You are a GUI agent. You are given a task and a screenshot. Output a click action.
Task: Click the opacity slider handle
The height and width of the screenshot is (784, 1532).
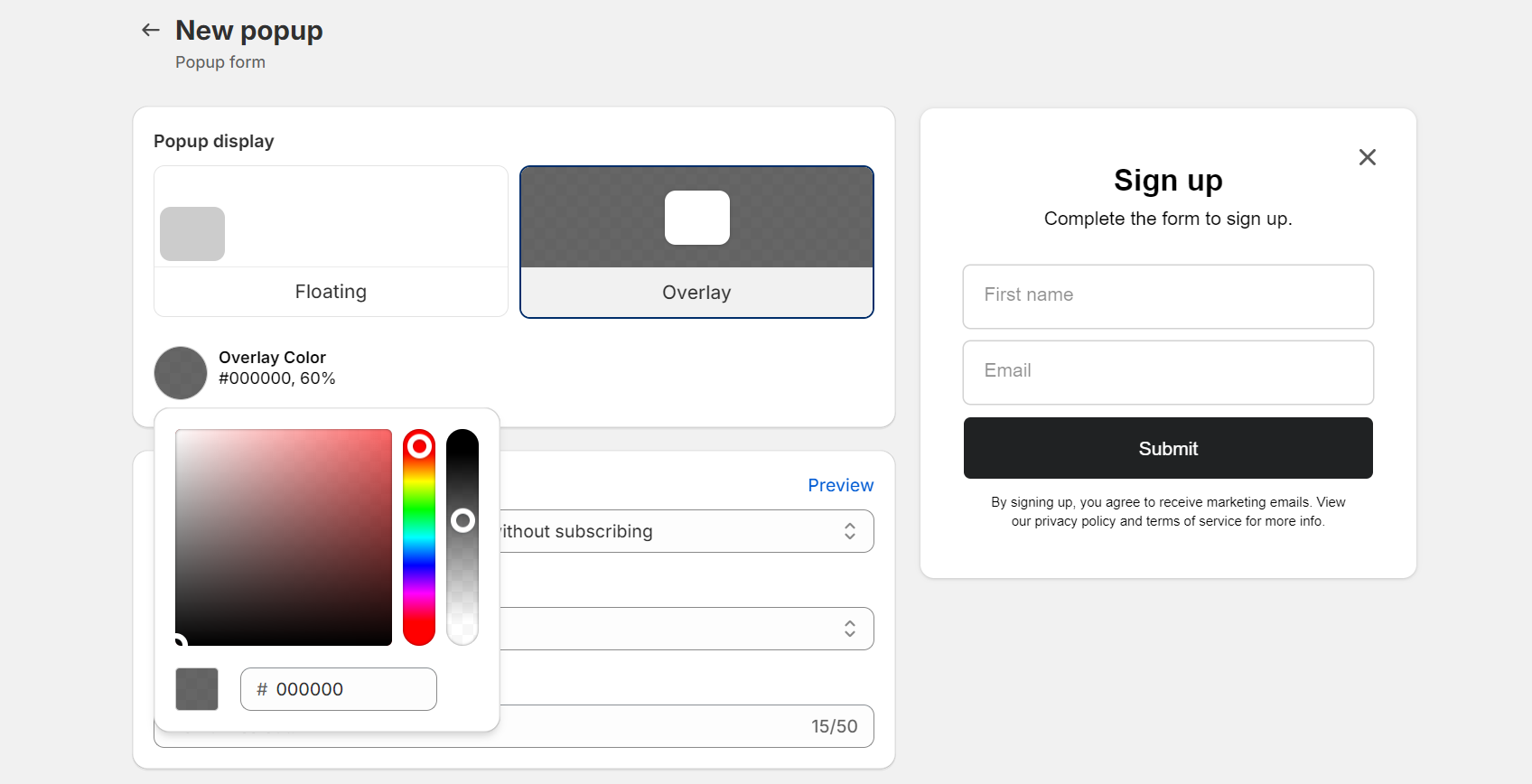pos(462,520)
